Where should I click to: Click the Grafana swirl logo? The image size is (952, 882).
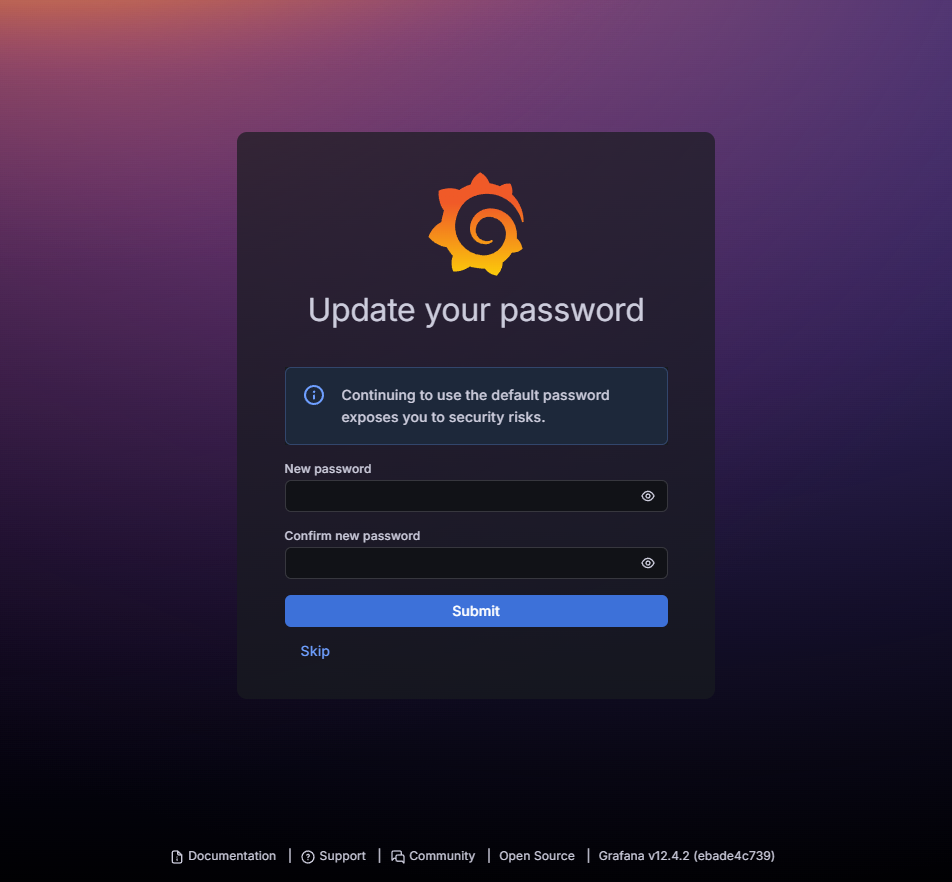pyautogui.click(x=476, y=224)
